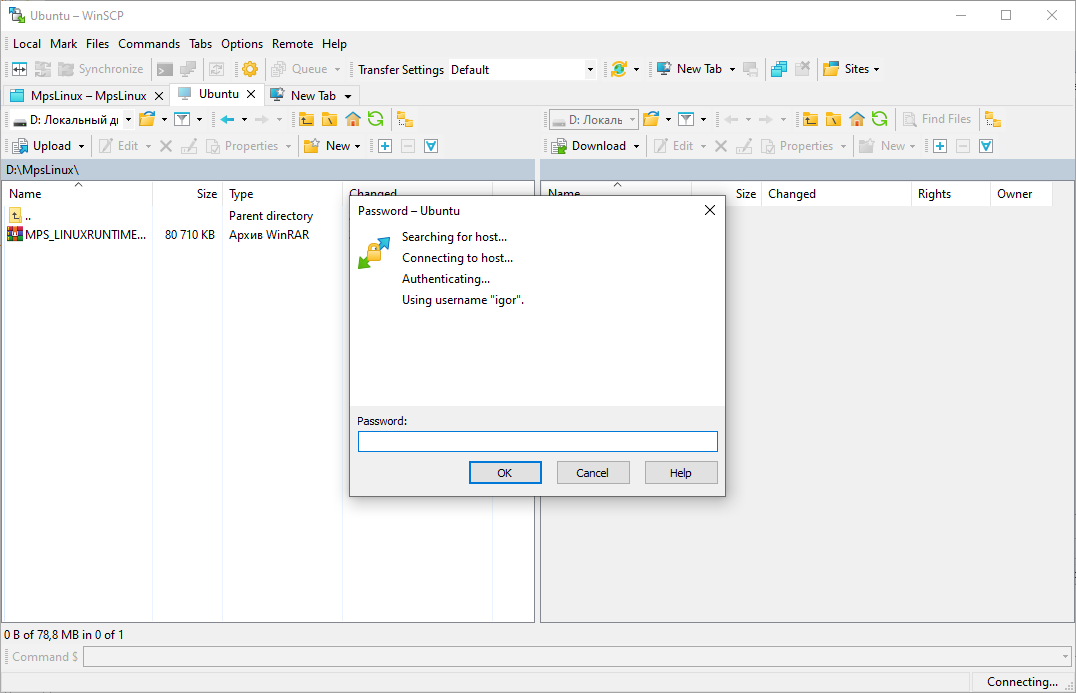Confirm the password dialog with OK

coord(505,473)
